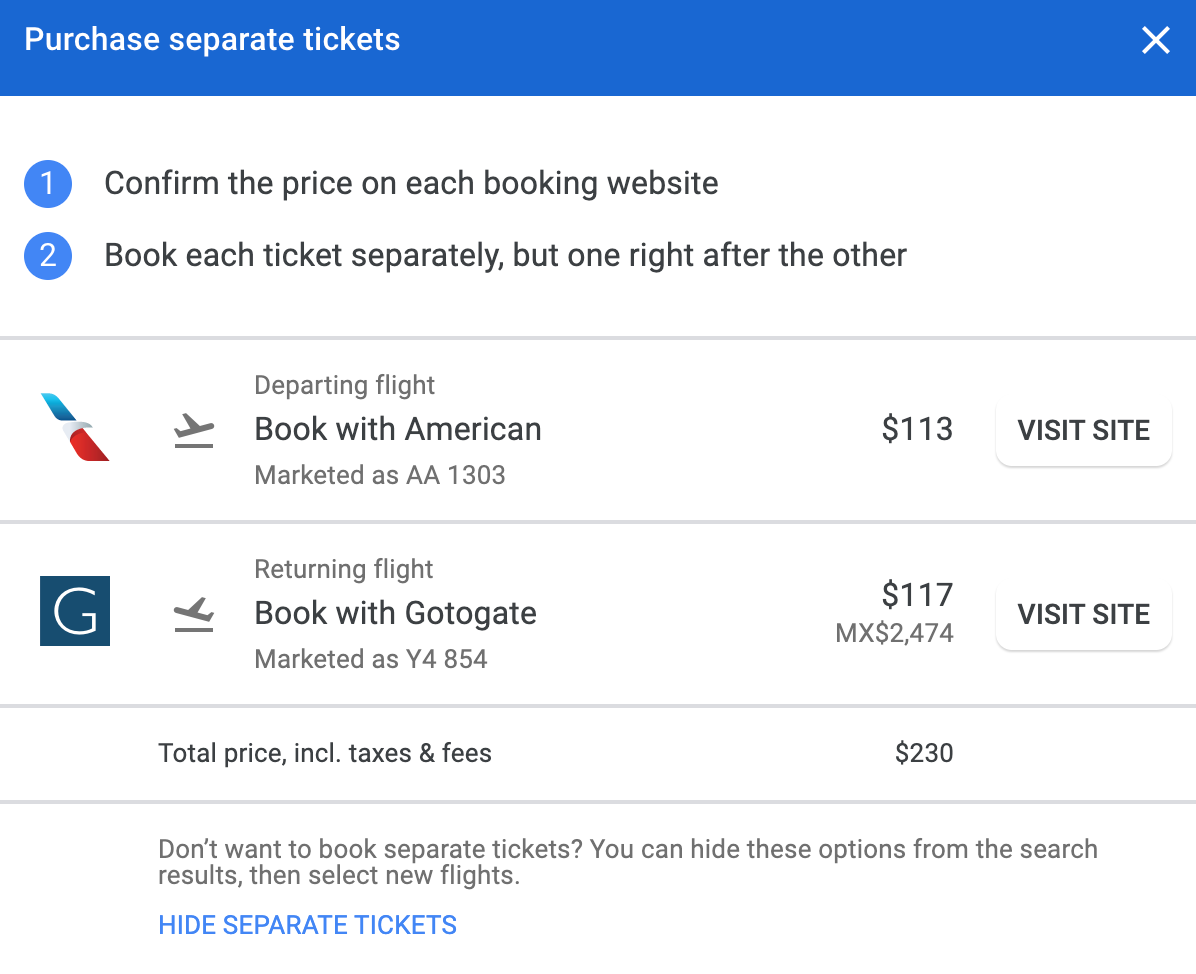Click the 'Purchase separate tickets' dialog title
This screenshot has height=974, width=1196.
point(212,40)
